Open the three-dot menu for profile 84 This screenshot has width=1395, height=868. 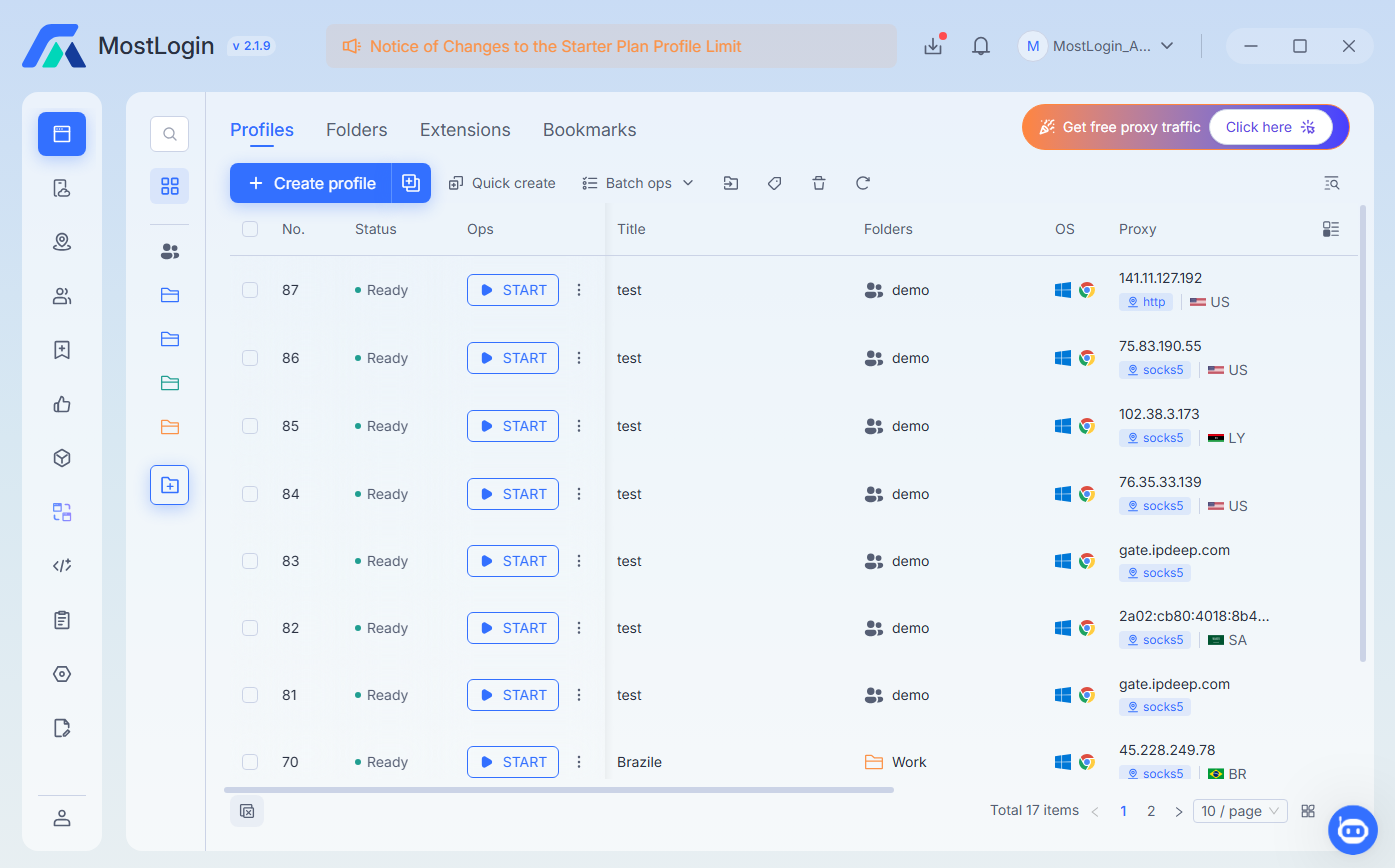tap(579, 494)
